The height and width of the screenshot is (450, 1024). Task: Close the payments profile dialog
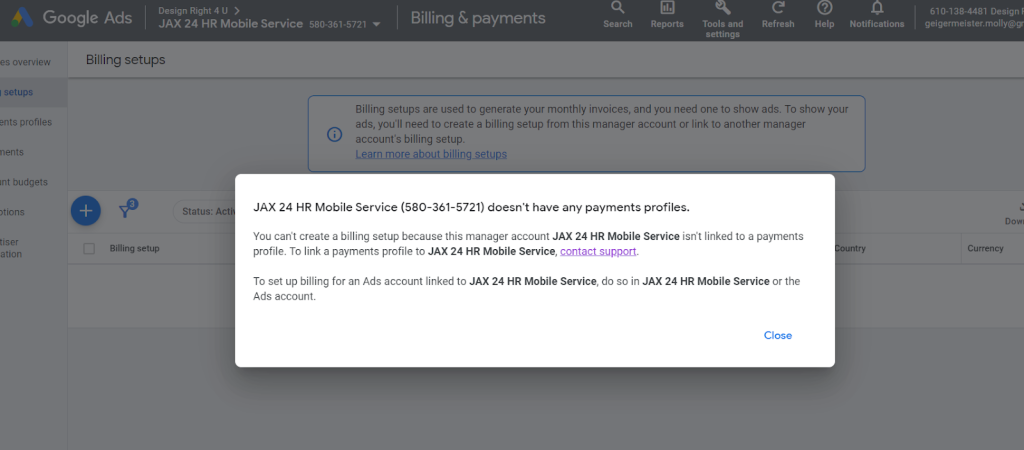[778, 335]
